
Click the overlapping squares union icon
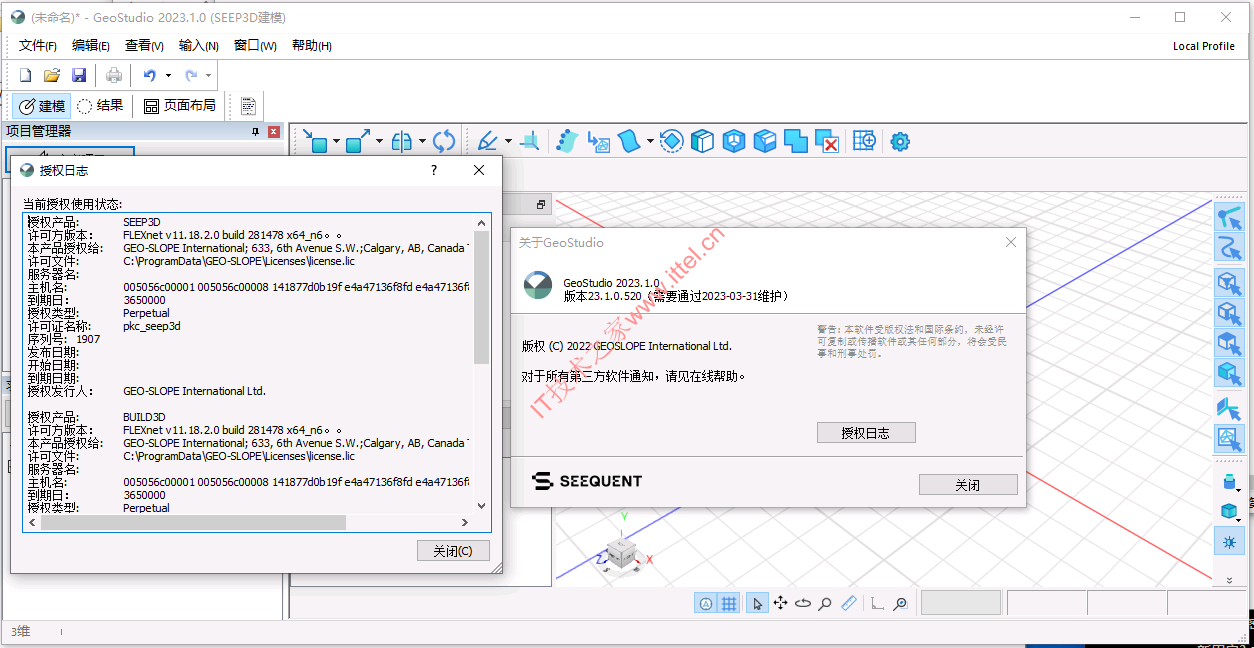tap(796, 141)
